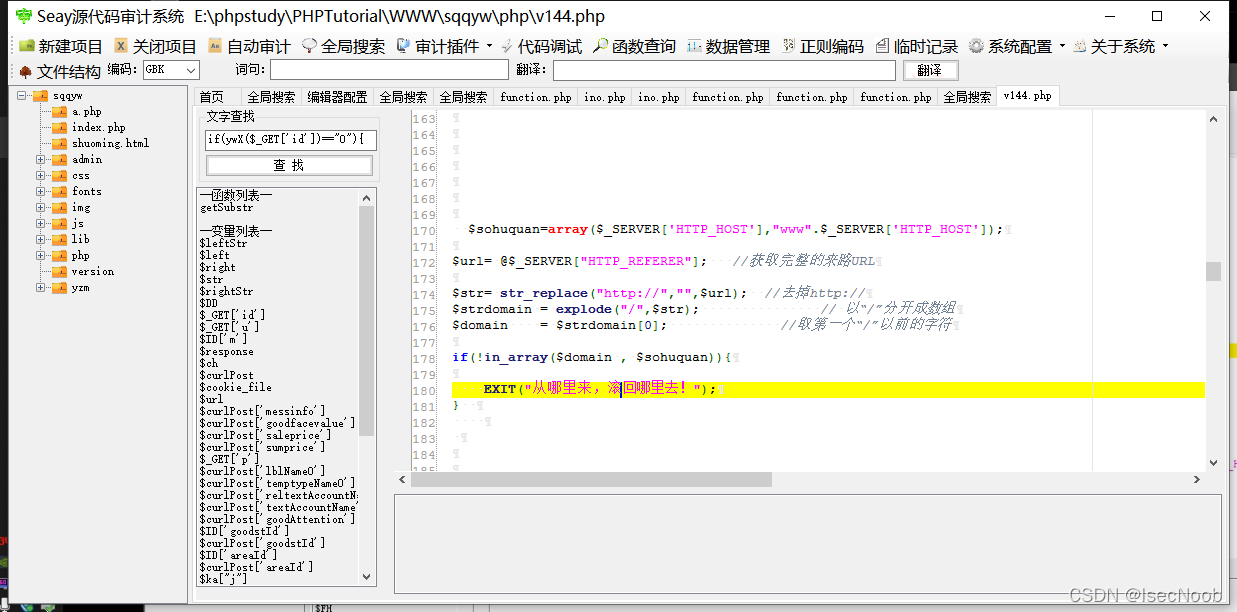This screenshot has height=612, width=1237.
Task: Start 自动审计 from the toolbar
Action: point(249,46)
